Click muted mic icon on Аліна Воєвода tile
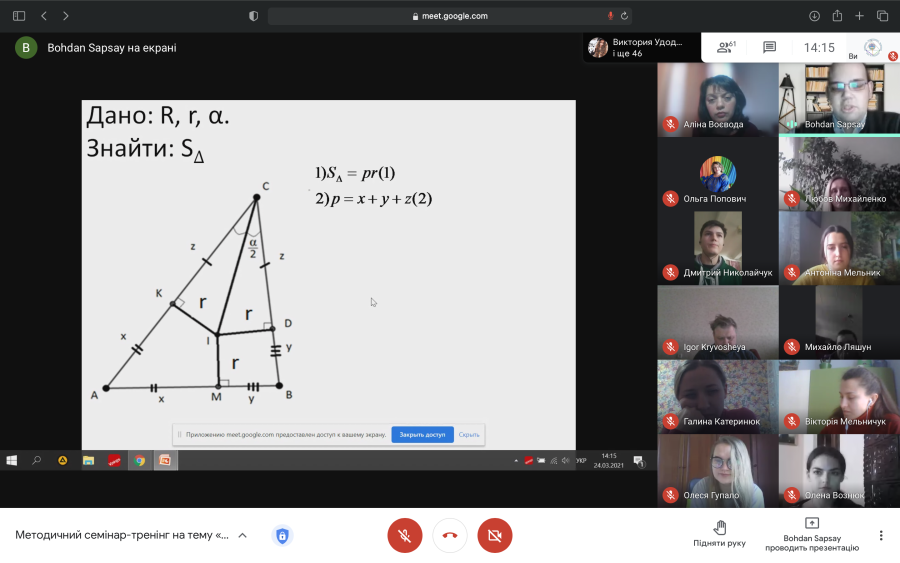 pyautogui.click(x=670, y=124)
